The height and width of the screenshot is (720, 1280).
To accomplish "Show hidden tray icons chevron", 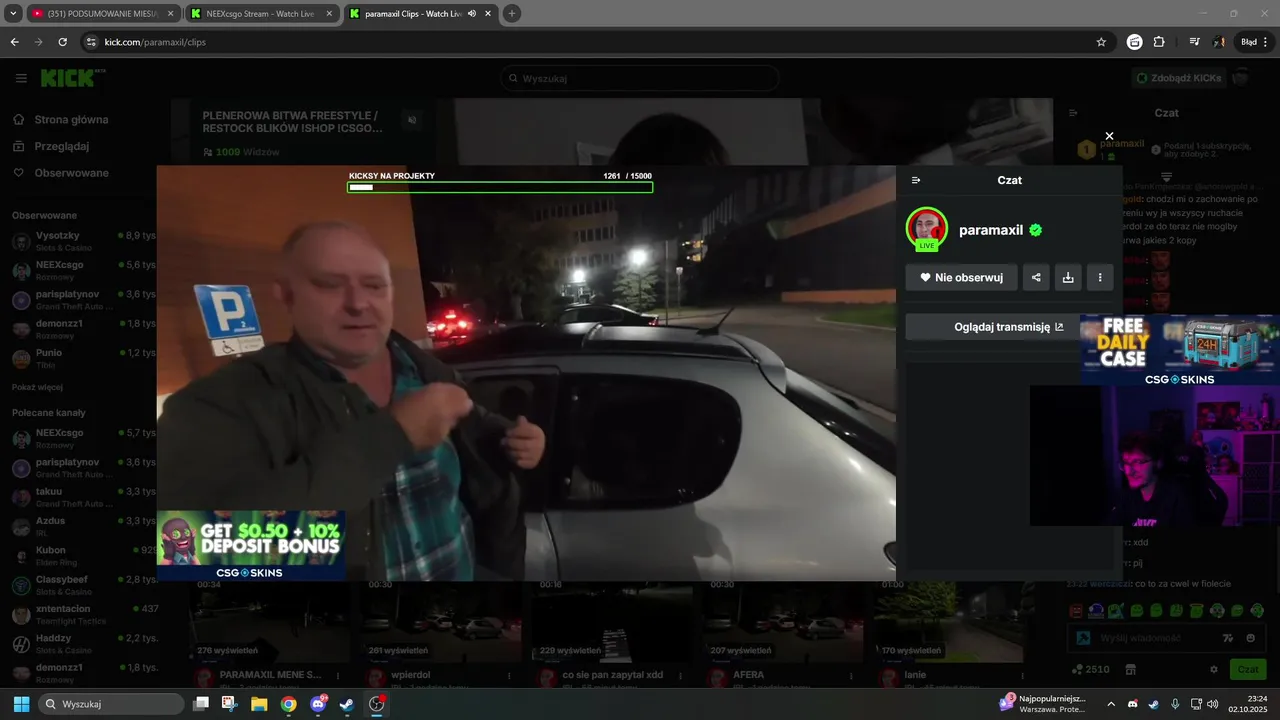I will tap(1111, 704).
